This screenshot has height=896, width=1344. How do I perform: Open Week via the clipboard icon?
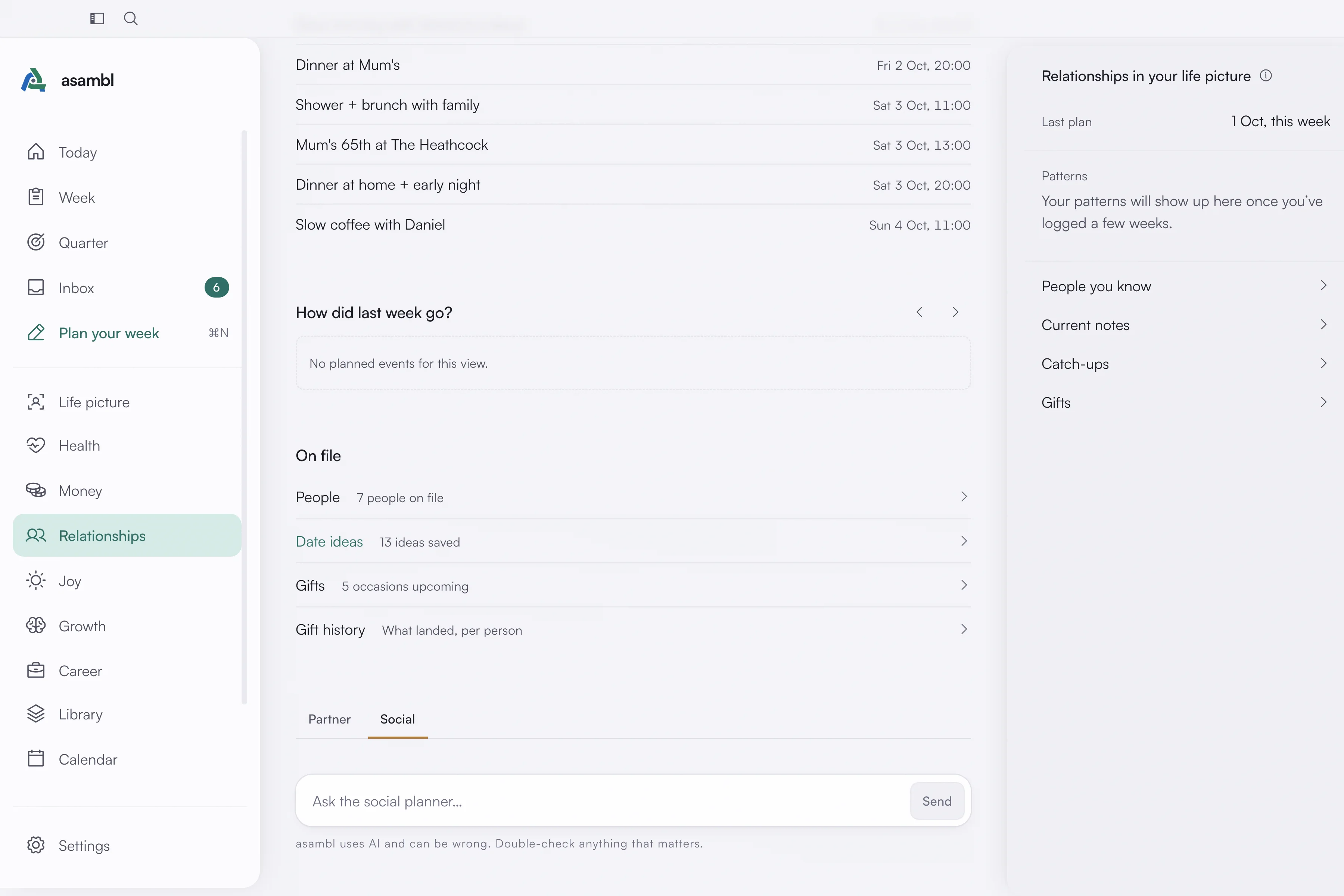(35, 197)
